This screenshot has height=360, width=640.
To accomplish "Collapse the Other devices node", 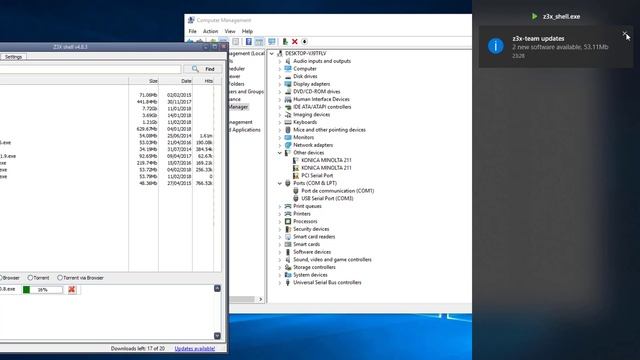I will [x=280, y=153].
